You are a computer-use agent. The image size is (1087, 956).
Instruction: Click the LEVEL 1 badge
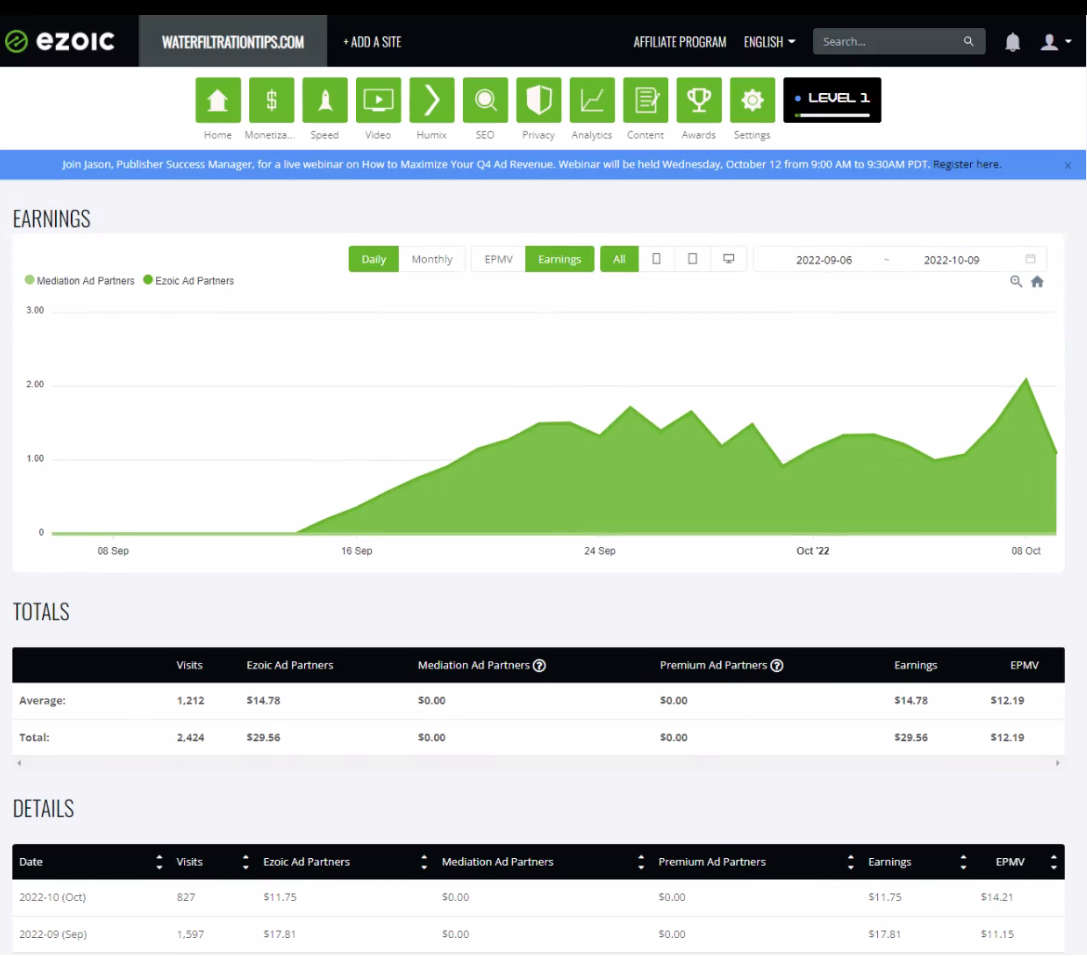[x=832, y=101]
